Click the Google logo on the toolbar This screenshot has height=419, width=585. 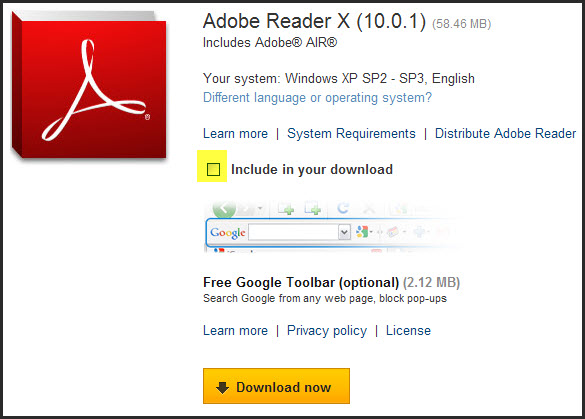[x=228, y=232]
